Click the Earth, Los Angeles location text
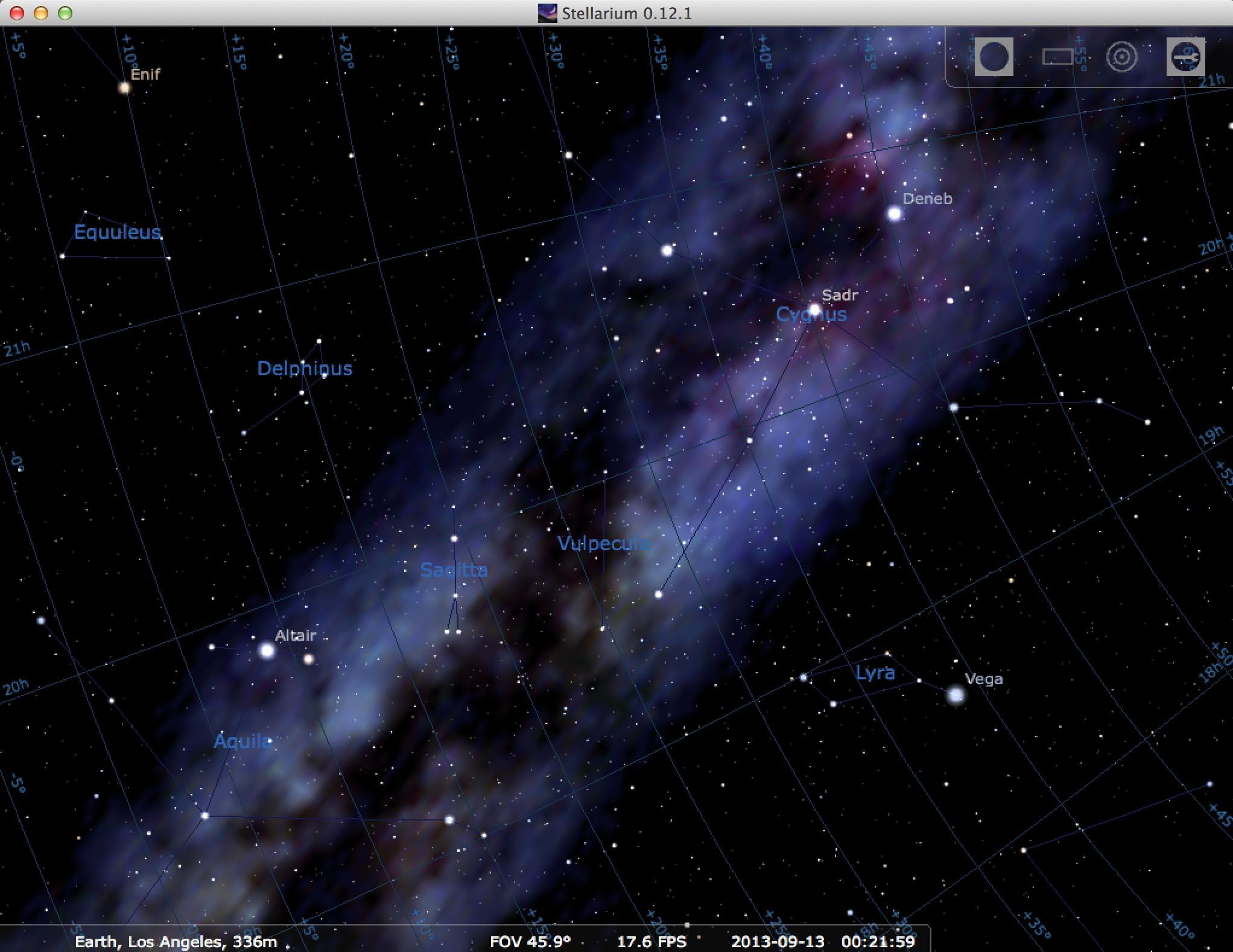The image size is (1233, 952). 176,941
